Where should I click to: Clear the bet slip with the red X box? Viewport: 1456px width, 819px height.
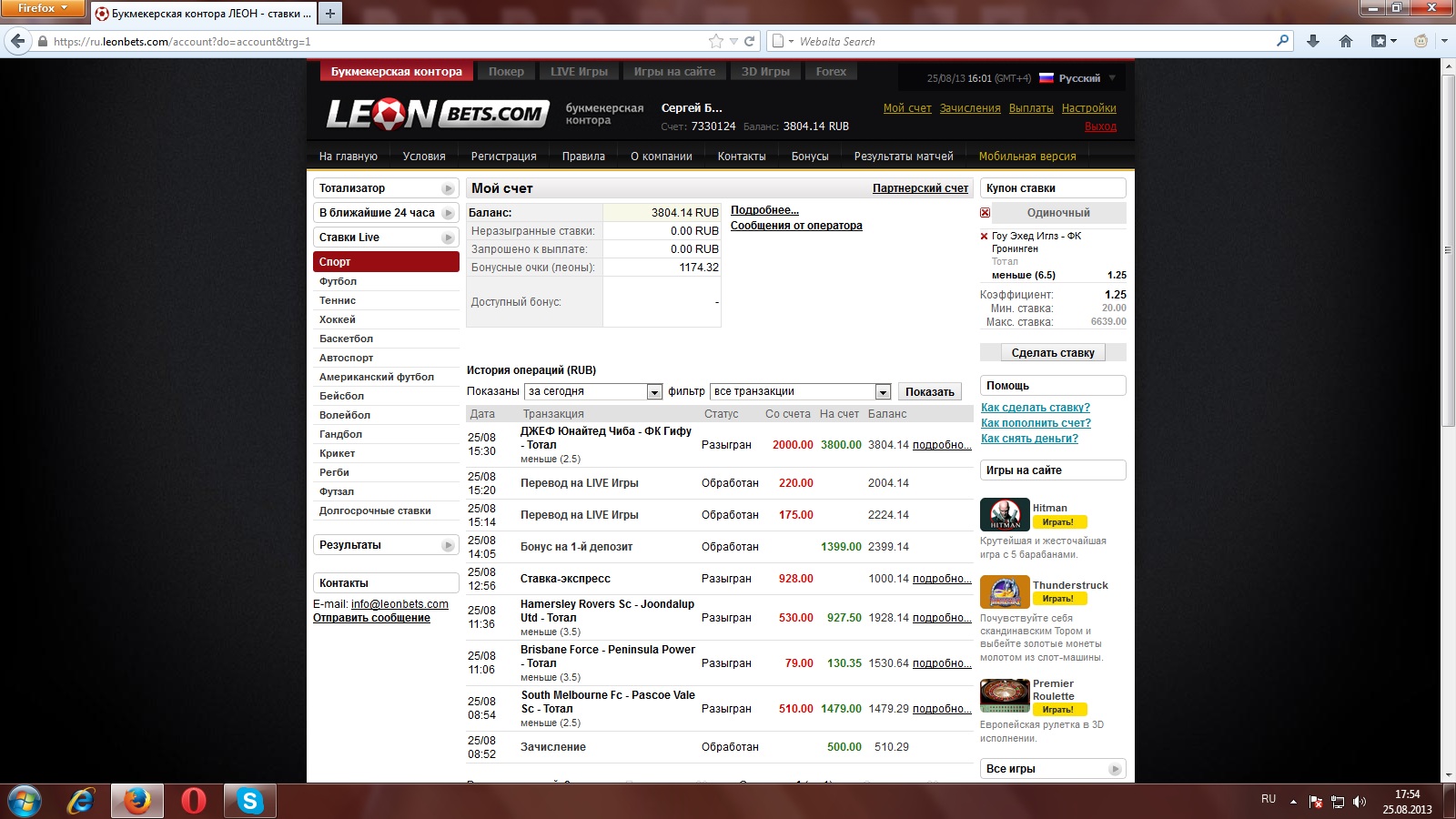(985, 213)
